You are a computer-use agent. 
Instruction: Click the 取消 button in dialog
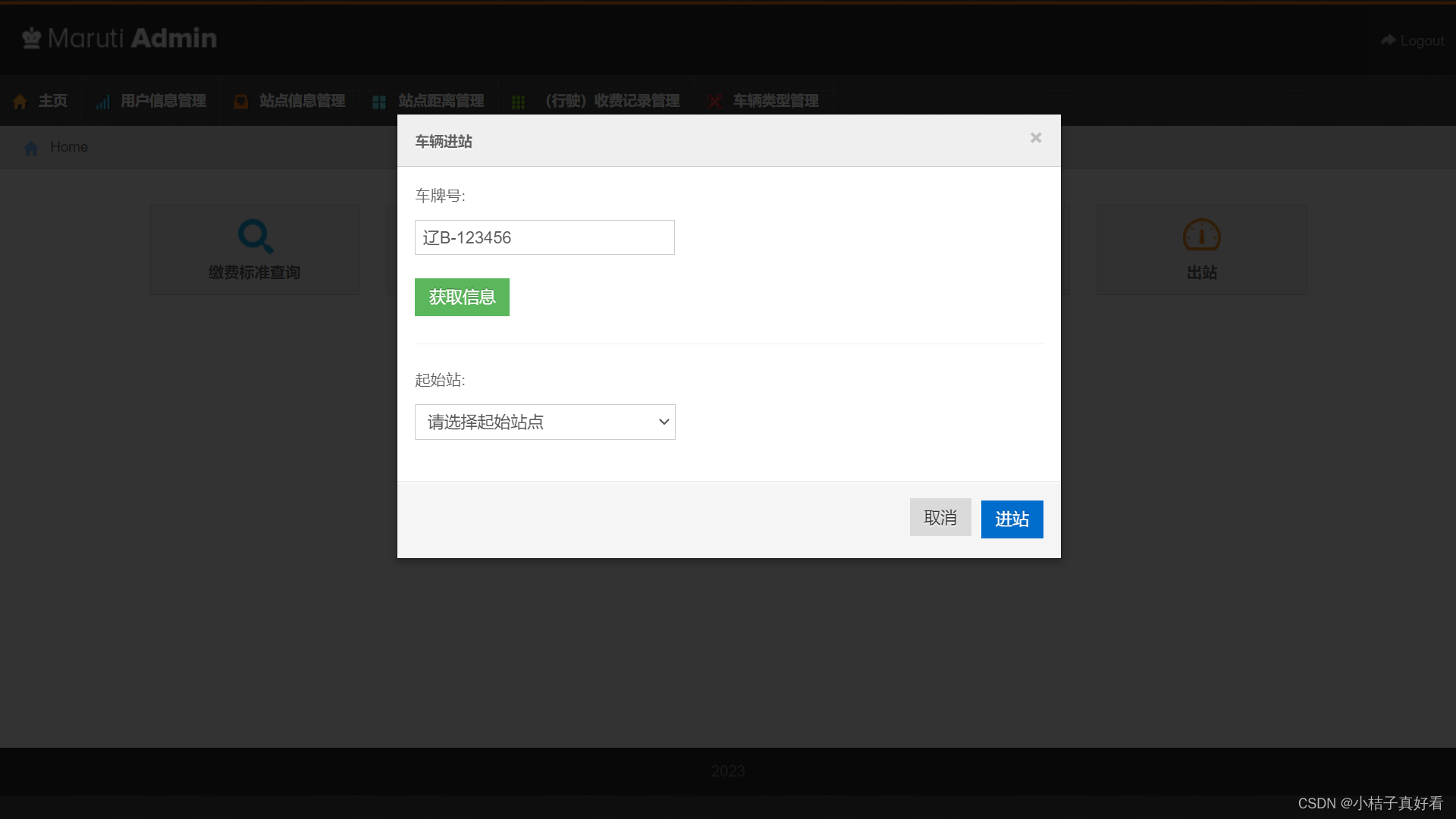coord(940,518)
